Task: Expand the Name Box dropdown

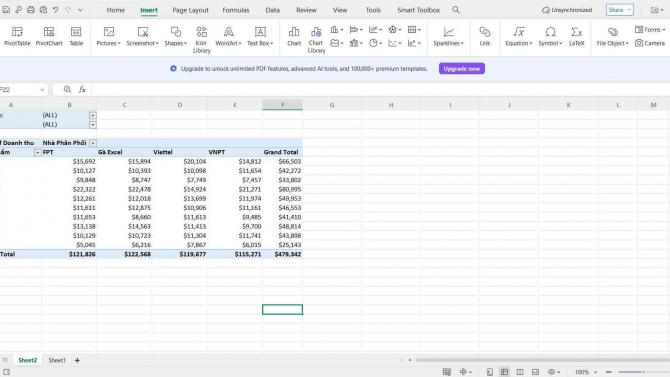Action: [x=42, y=90]
